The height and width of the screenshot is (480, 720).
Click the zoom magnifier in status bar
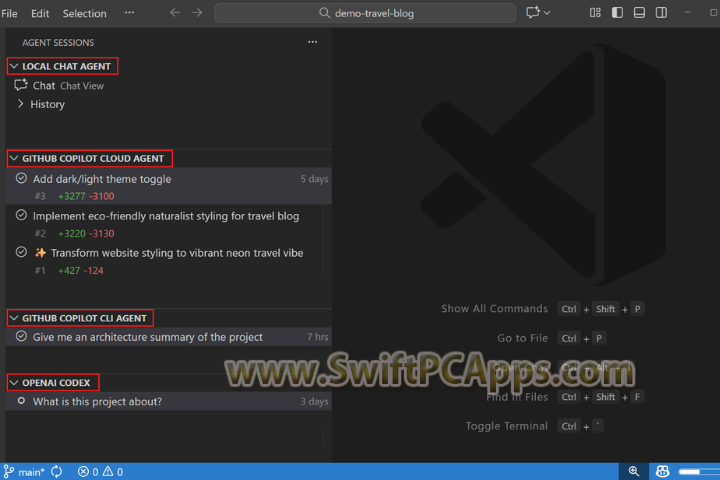coord(634,471)
